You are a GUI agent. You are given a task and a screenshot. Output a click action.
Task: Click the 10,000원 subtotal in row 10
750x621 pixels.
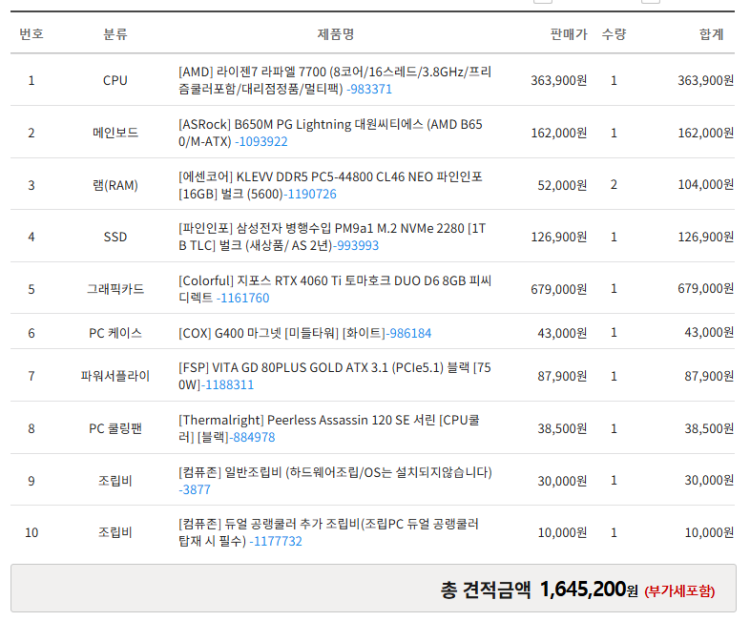click(x=709, y=532)
